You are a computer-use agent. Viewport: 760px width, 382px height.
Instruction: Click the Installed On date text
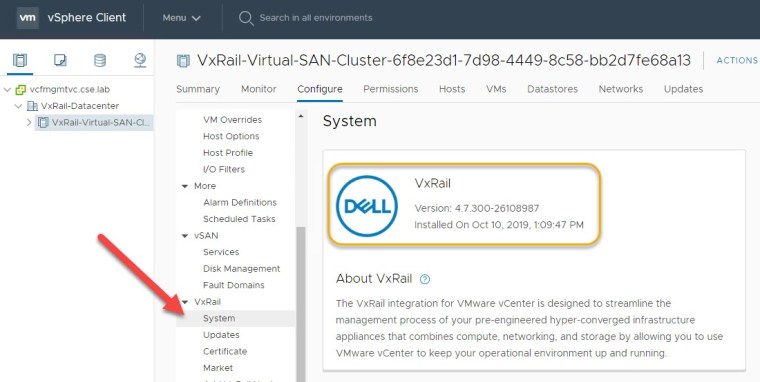(499, 225)
